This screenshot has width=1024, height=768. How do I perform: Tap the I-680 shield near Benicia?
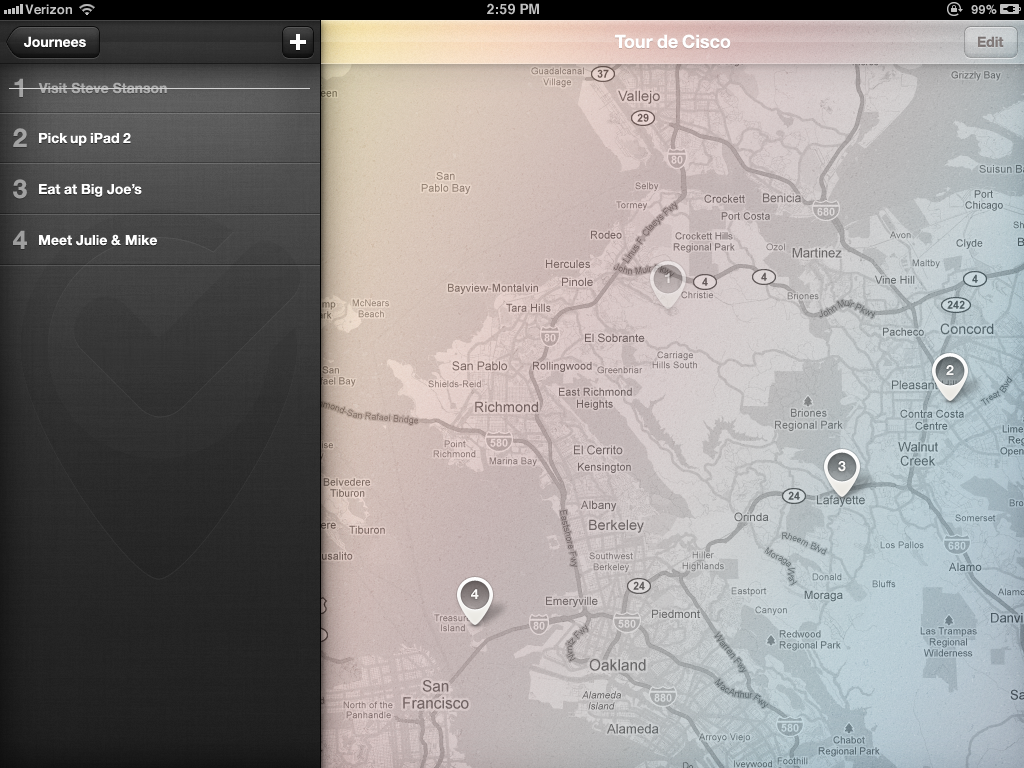point(825,212)
